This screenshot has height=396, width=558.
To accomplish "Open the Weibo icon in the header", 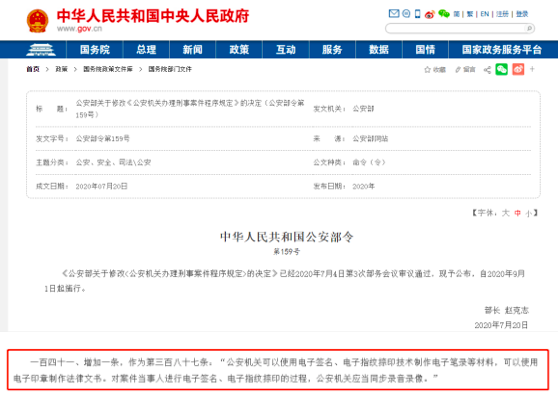I will (x=430, y=14).
